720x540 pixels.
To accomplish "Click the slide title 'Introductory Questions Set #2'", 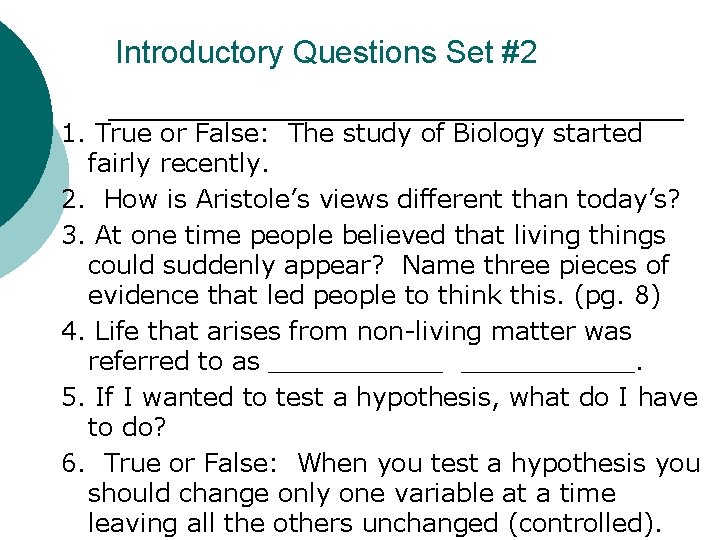I will pos(326,53).
